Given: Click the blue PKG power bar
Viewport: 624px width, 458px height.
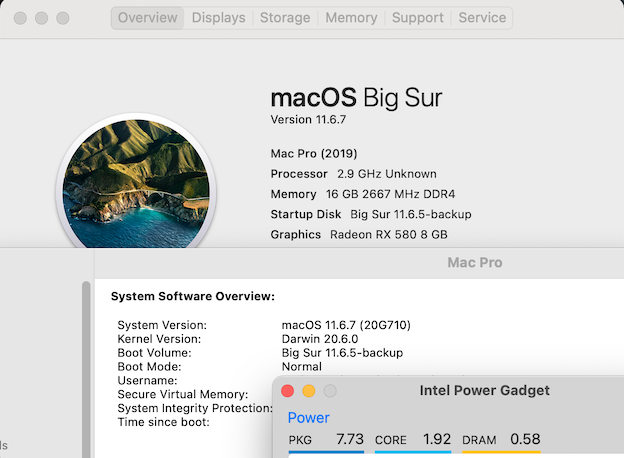Looking at the screenshot, I should click(x=326, y=452).
